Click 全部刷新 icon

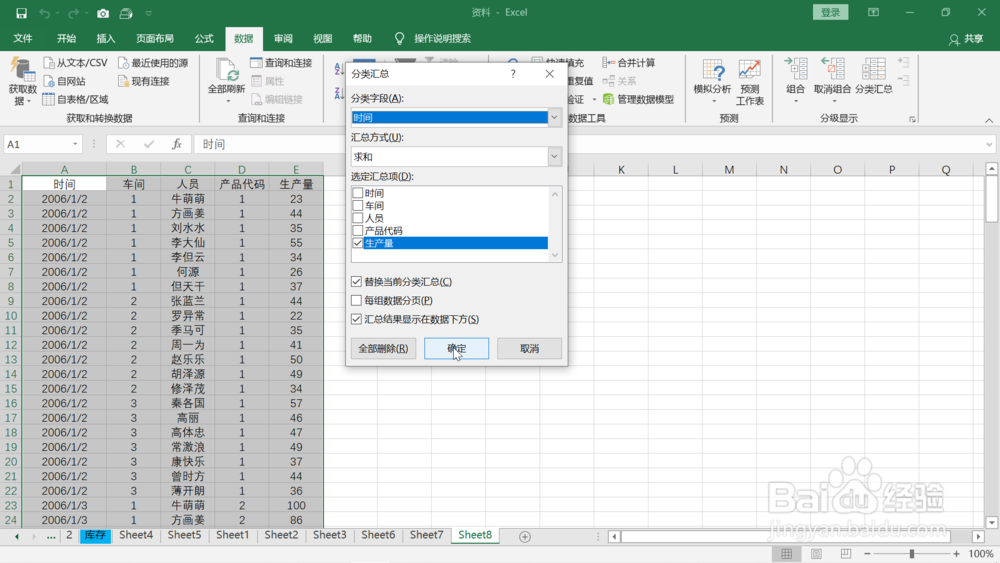point(226,81)
